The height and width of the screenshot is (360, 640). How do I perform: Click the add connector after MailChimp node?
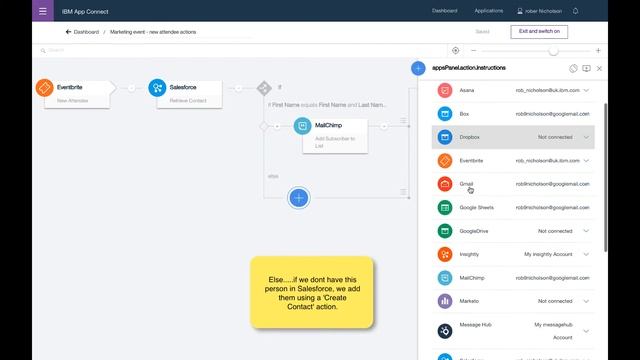tap(384, 127)
